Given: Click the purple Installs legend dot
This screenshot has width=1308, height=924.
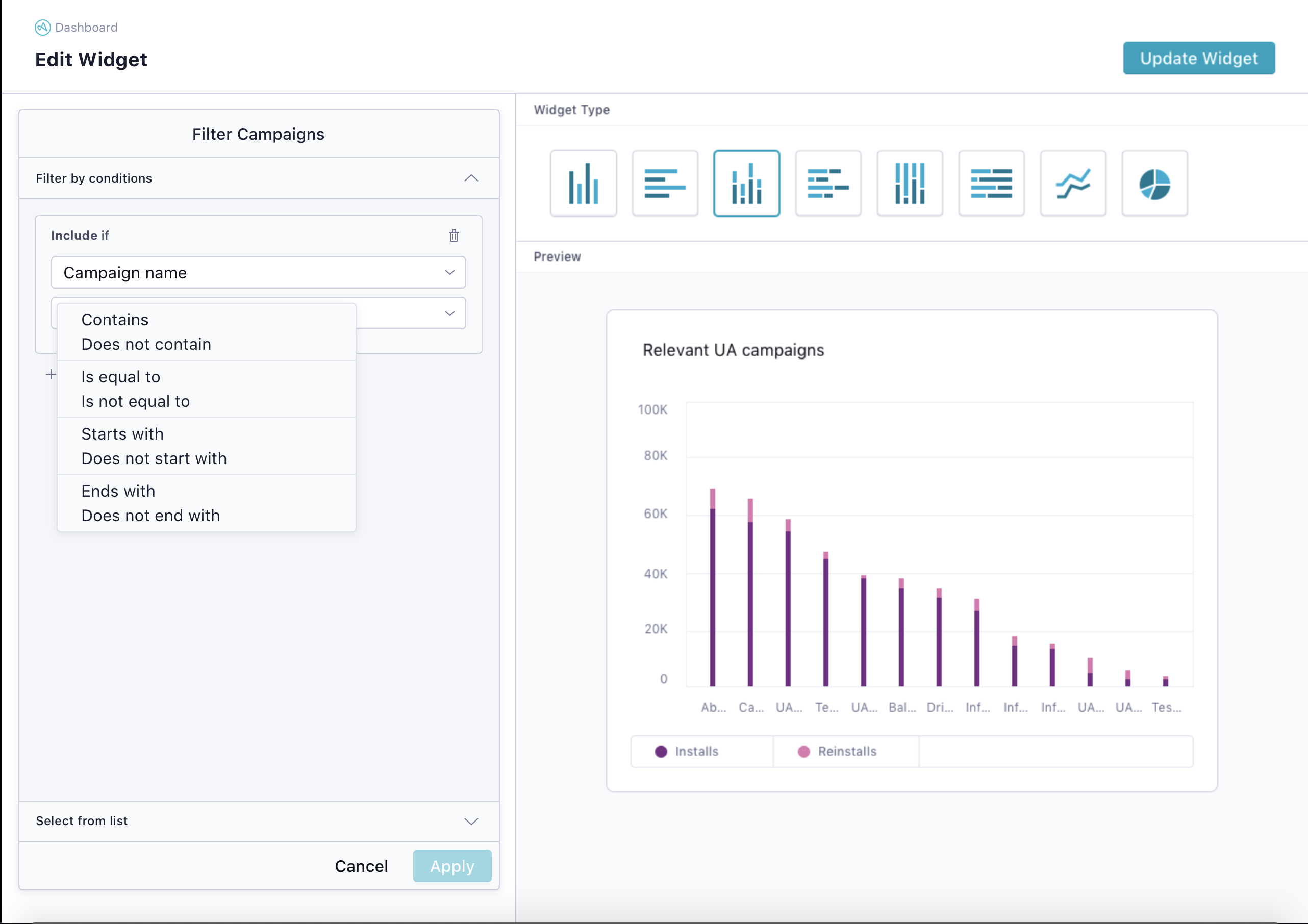Looking at the screenshot, I should pos(661,752).
